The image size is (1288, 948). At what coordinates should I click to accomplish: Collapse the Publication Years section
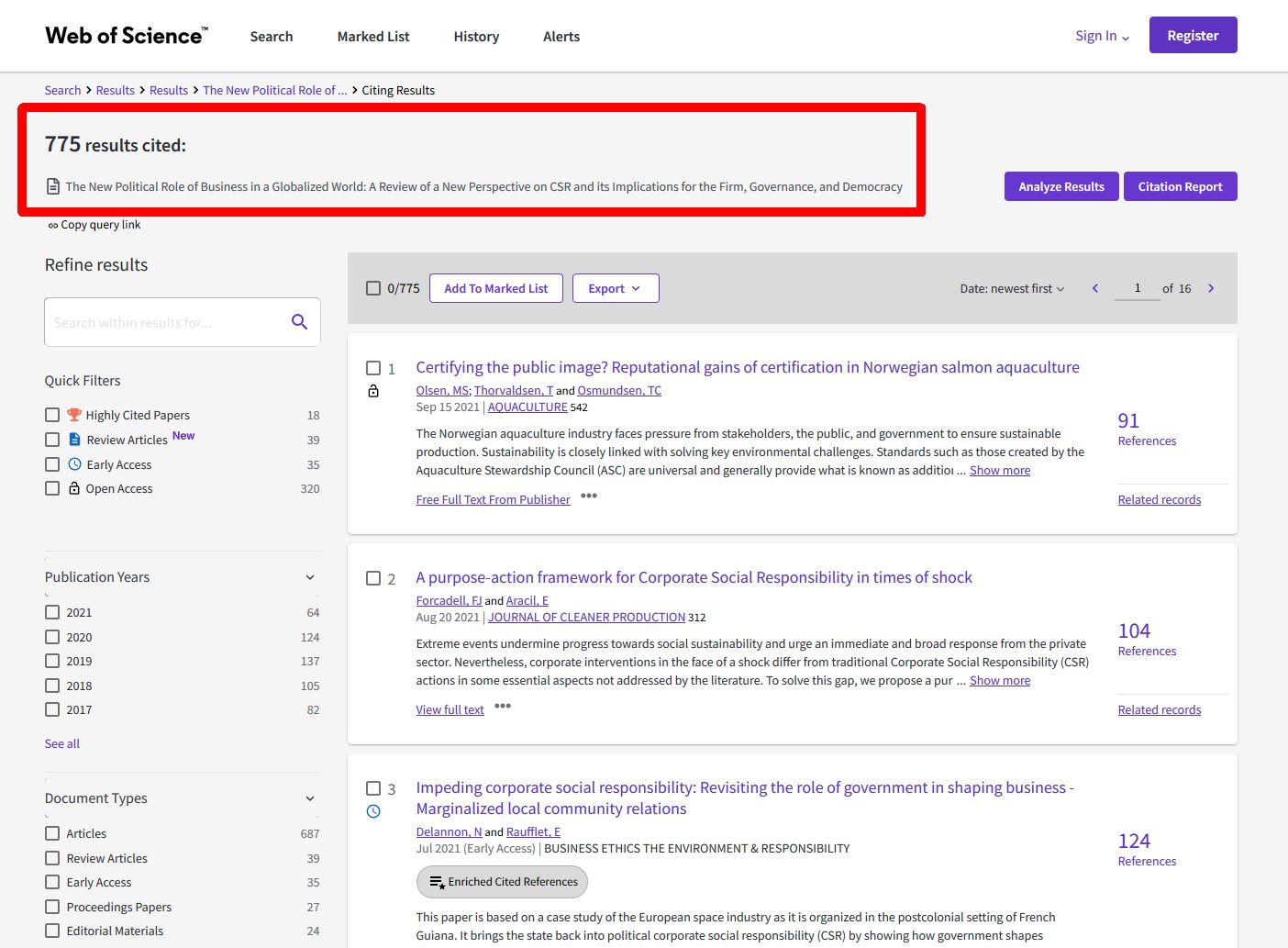(x=310, y=577)
